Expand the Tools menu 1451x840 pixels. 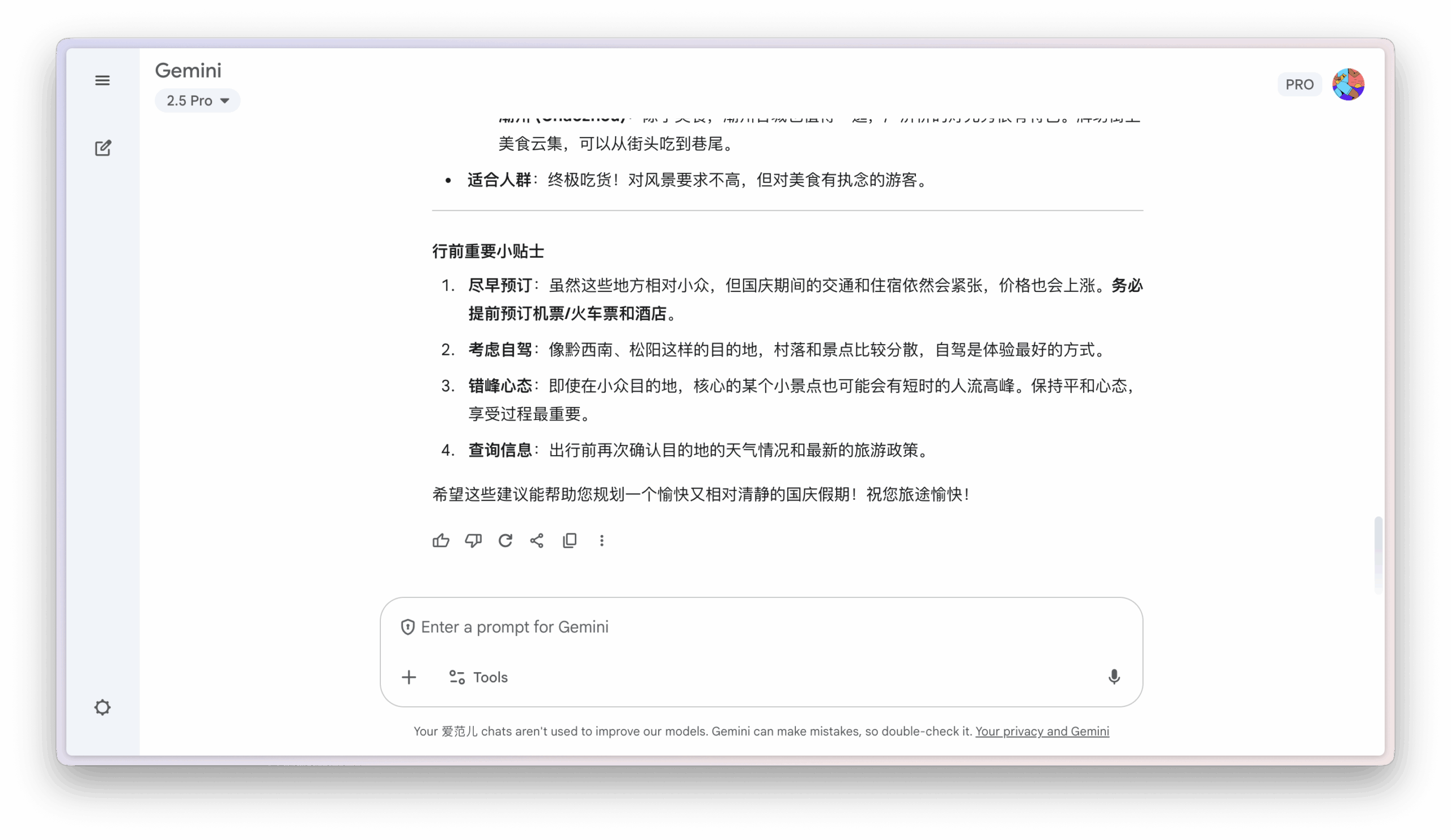point(478,677)
